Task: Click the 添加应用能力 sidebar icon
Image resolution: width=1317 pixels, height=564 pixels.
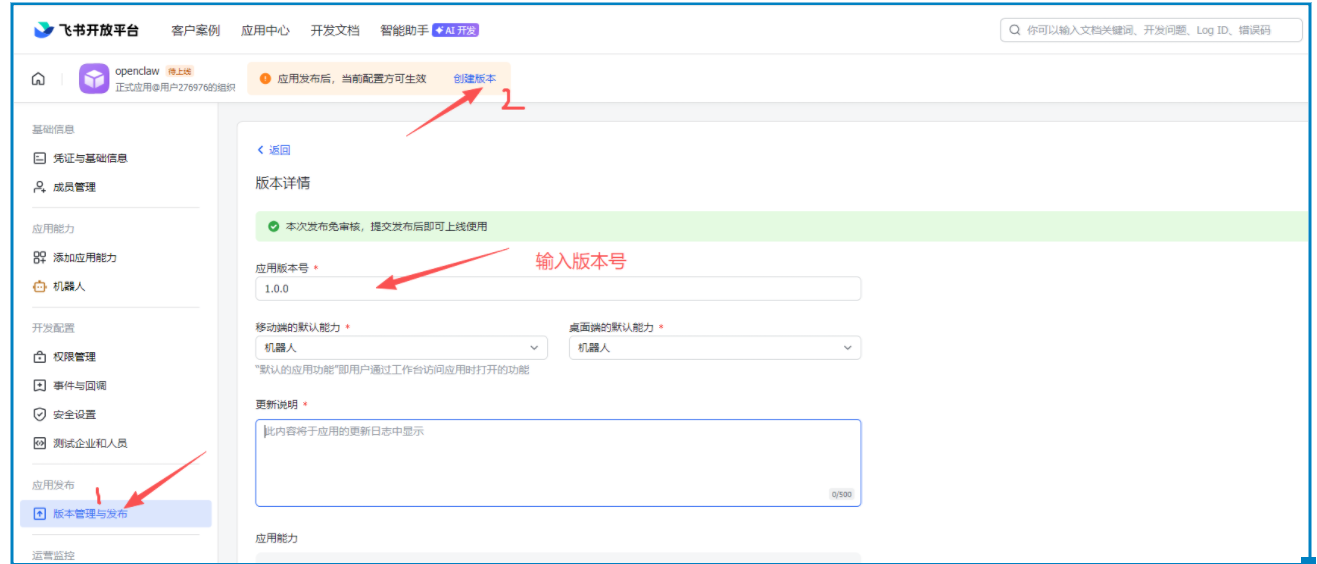Action: click(40, 257)
